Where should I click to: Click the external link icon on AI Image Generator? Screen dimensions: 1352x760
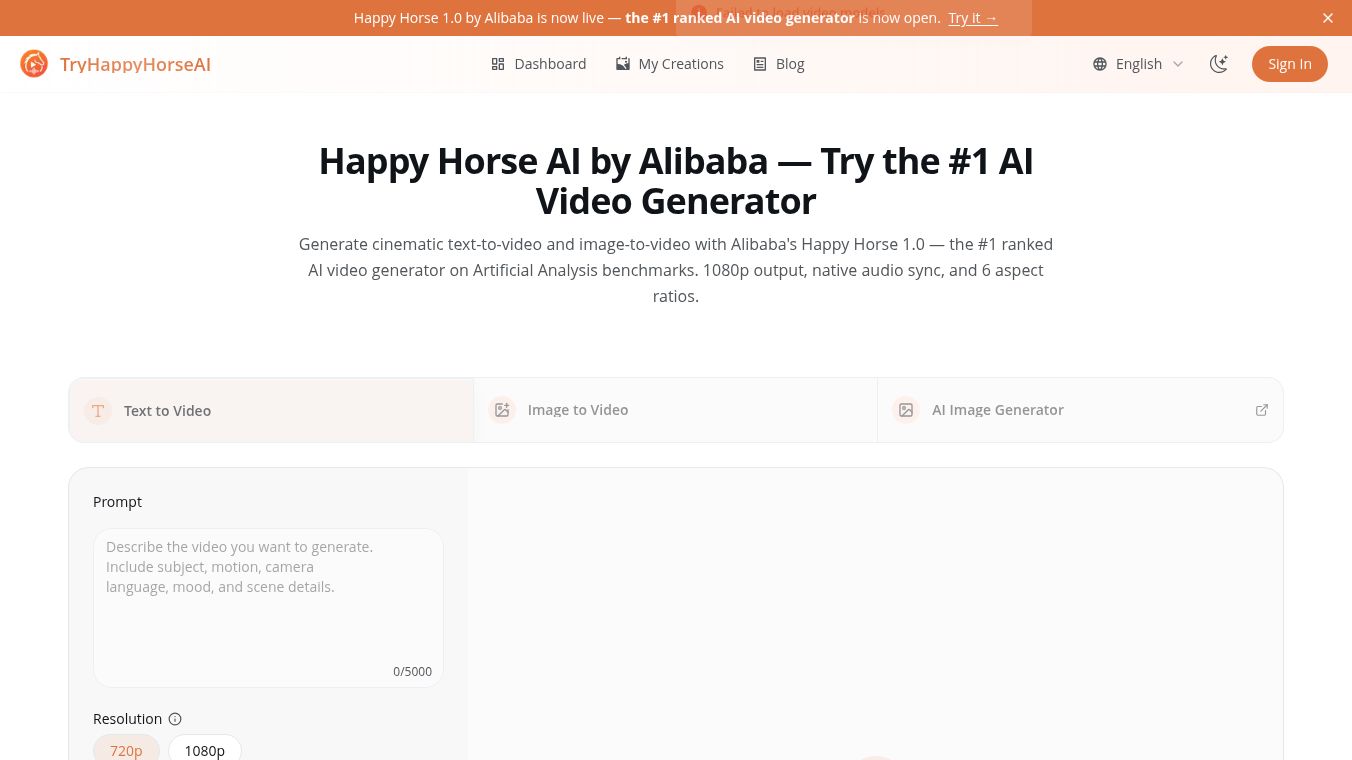(x=1262, y=410)
